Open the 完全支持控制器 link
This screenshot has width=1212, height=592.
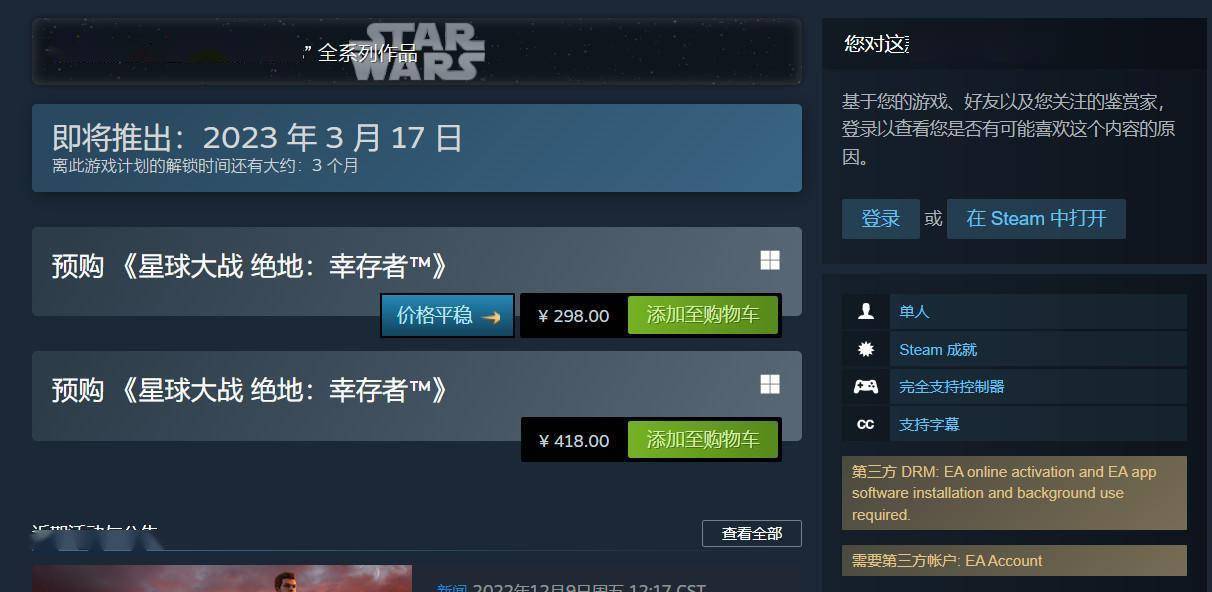coord(951,386)
